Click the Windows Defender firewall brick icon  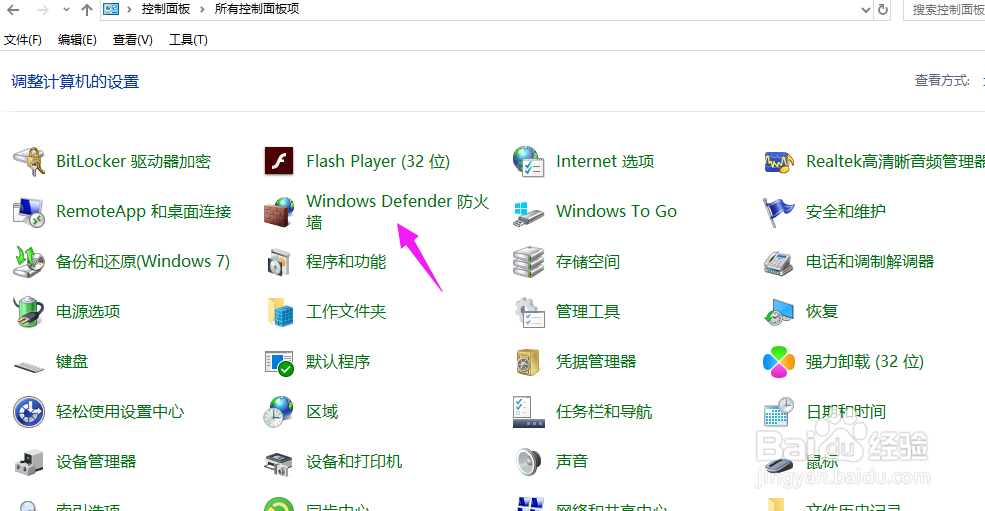[279, 212]
